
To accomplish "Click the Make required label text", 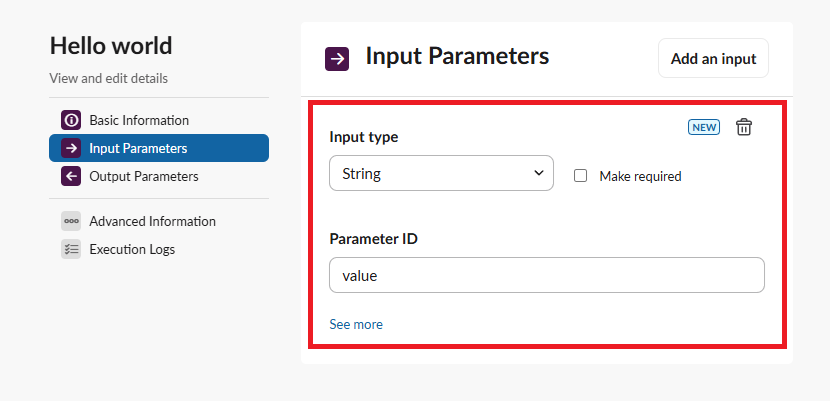I will click(640, 176).
